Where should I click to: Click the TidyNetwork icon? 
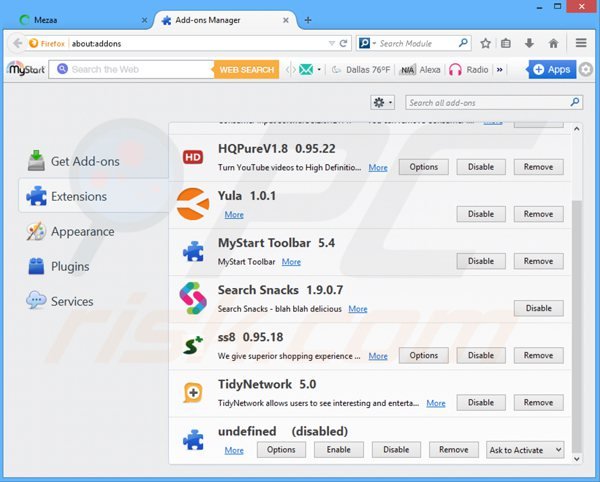(x=193, y=392)
